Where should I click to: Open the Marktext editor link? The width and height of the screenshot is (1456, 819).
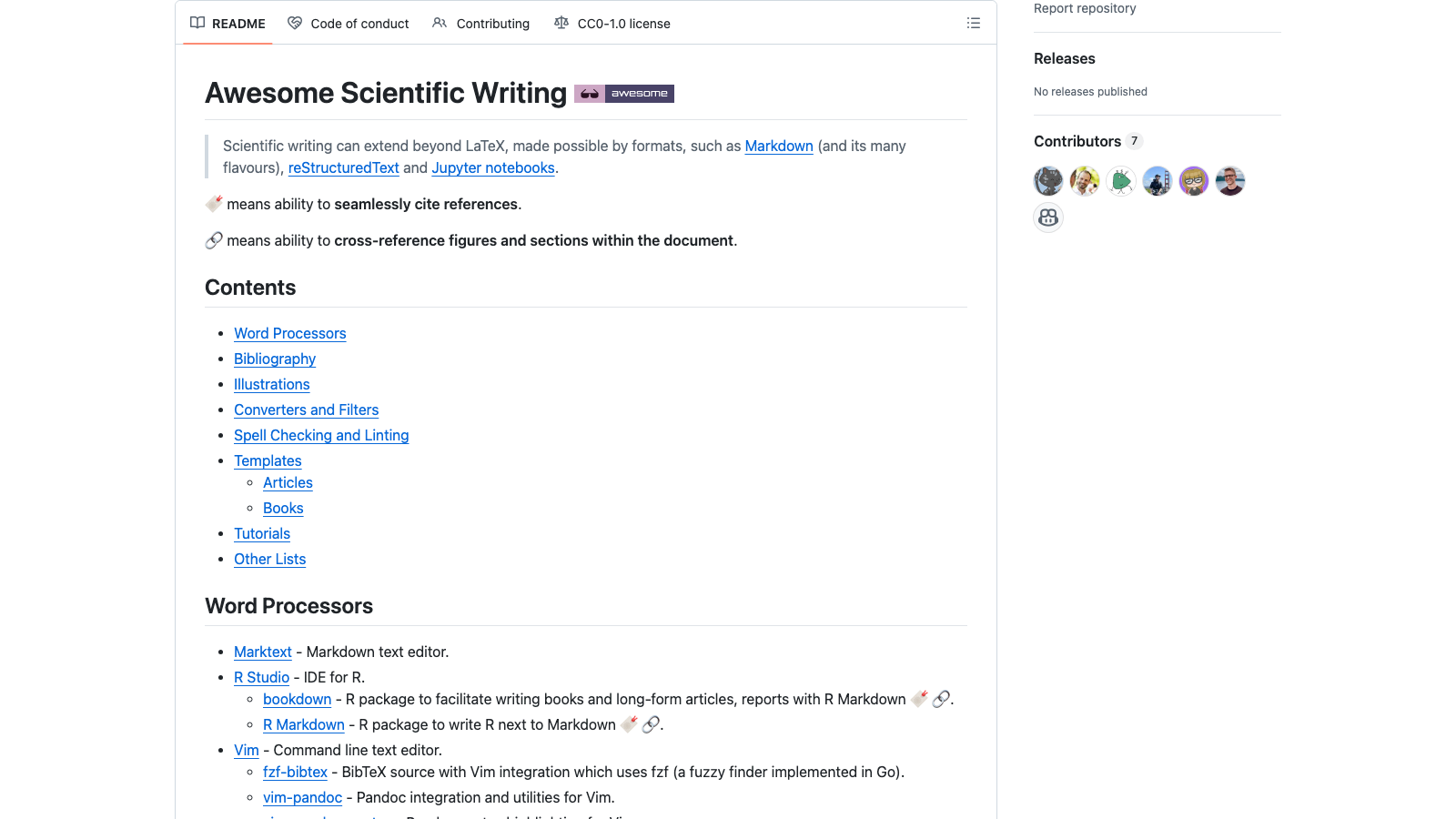262,652
